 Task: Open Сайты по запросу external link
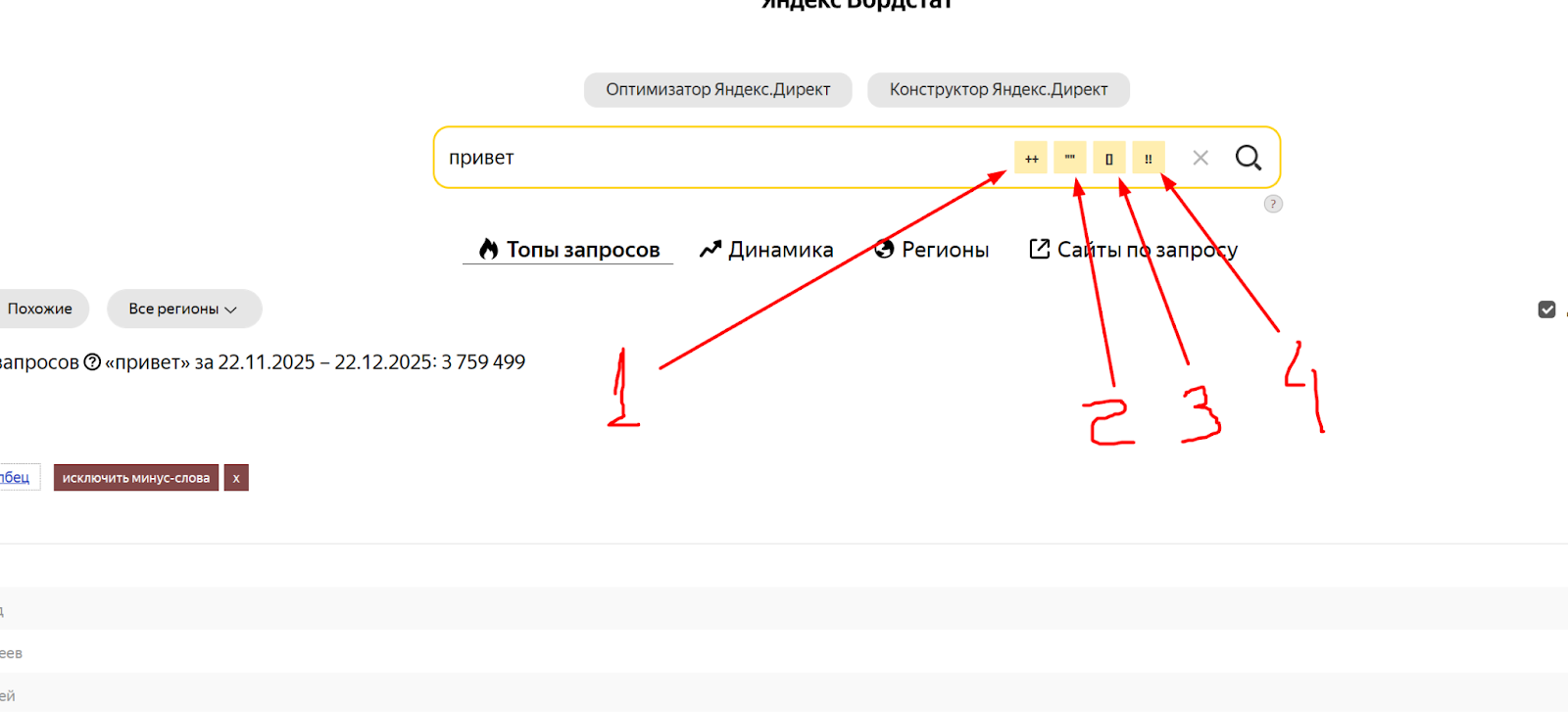tap(1133, 250)
